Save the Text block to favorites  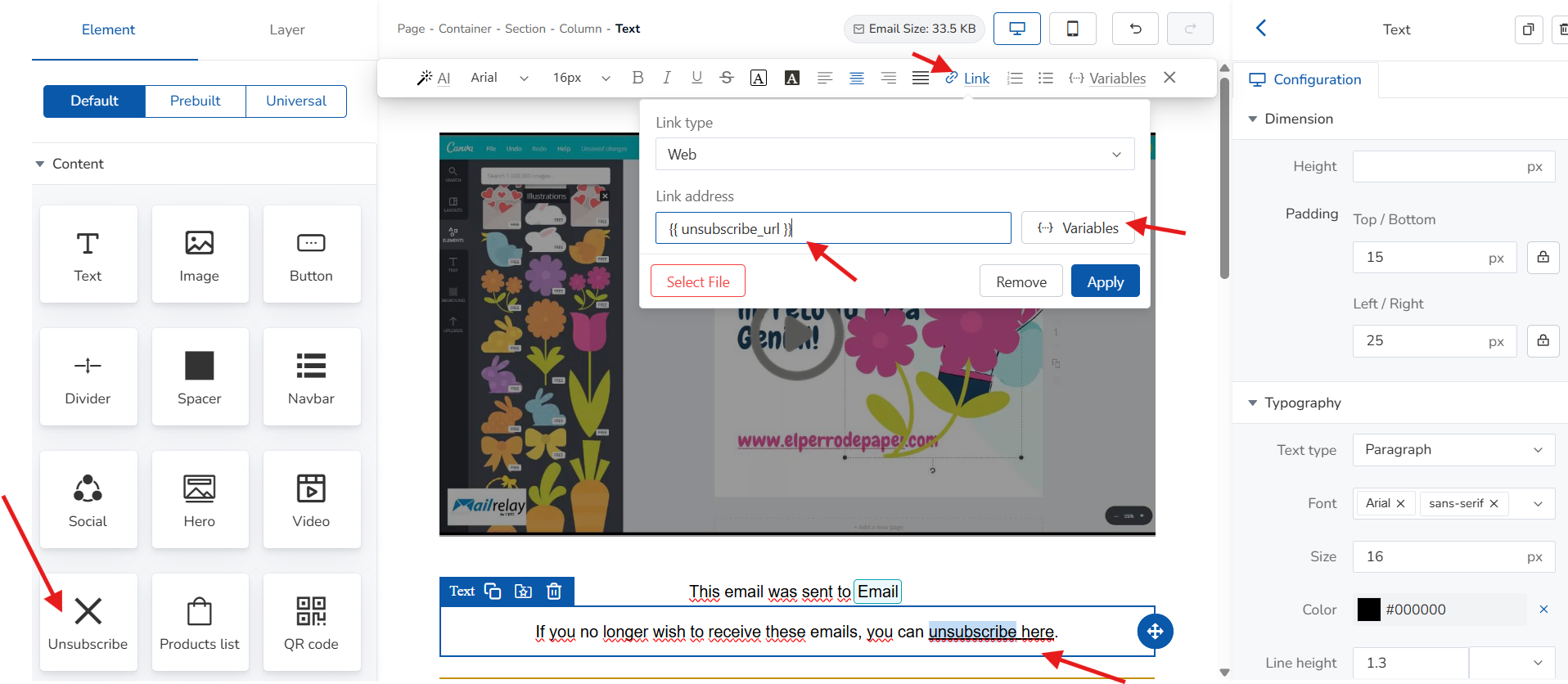[523, 591]
